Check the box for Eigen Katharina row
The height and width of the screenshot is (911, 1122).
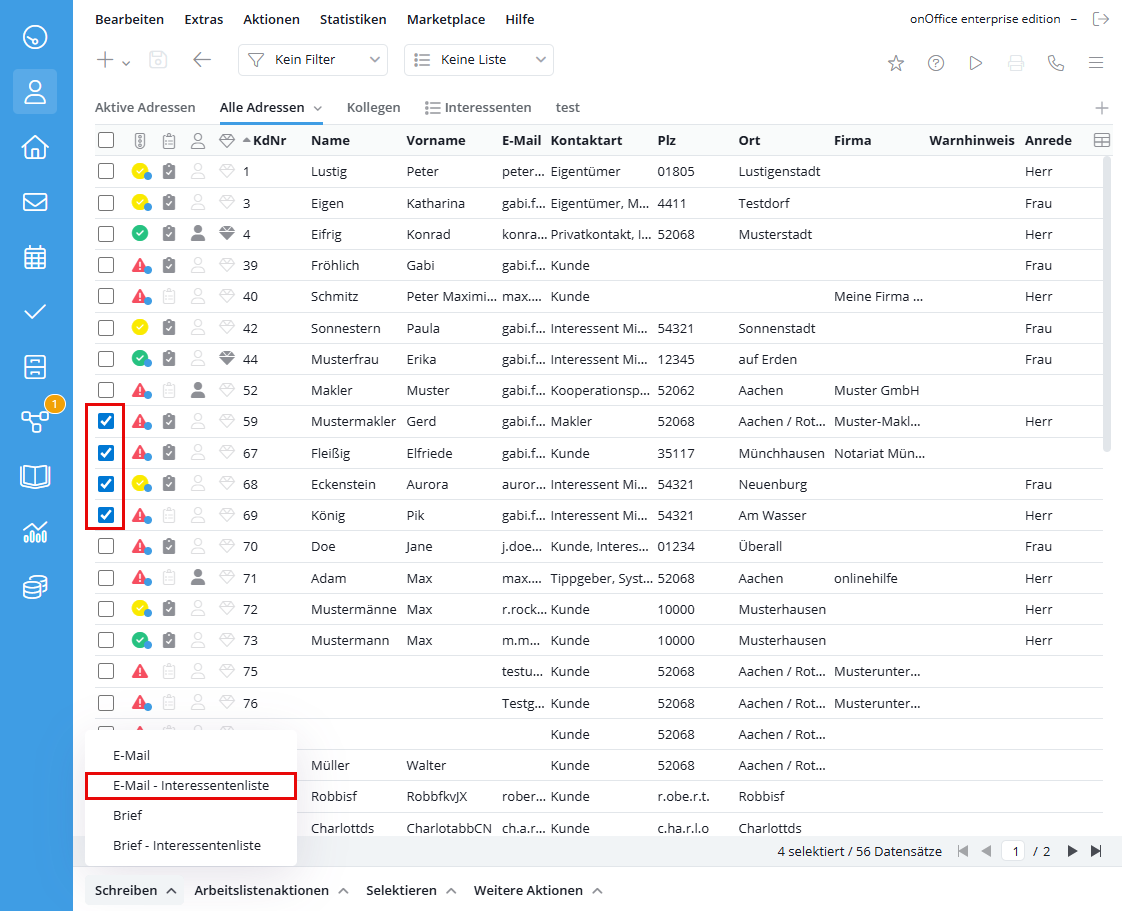tap(106, 203)
